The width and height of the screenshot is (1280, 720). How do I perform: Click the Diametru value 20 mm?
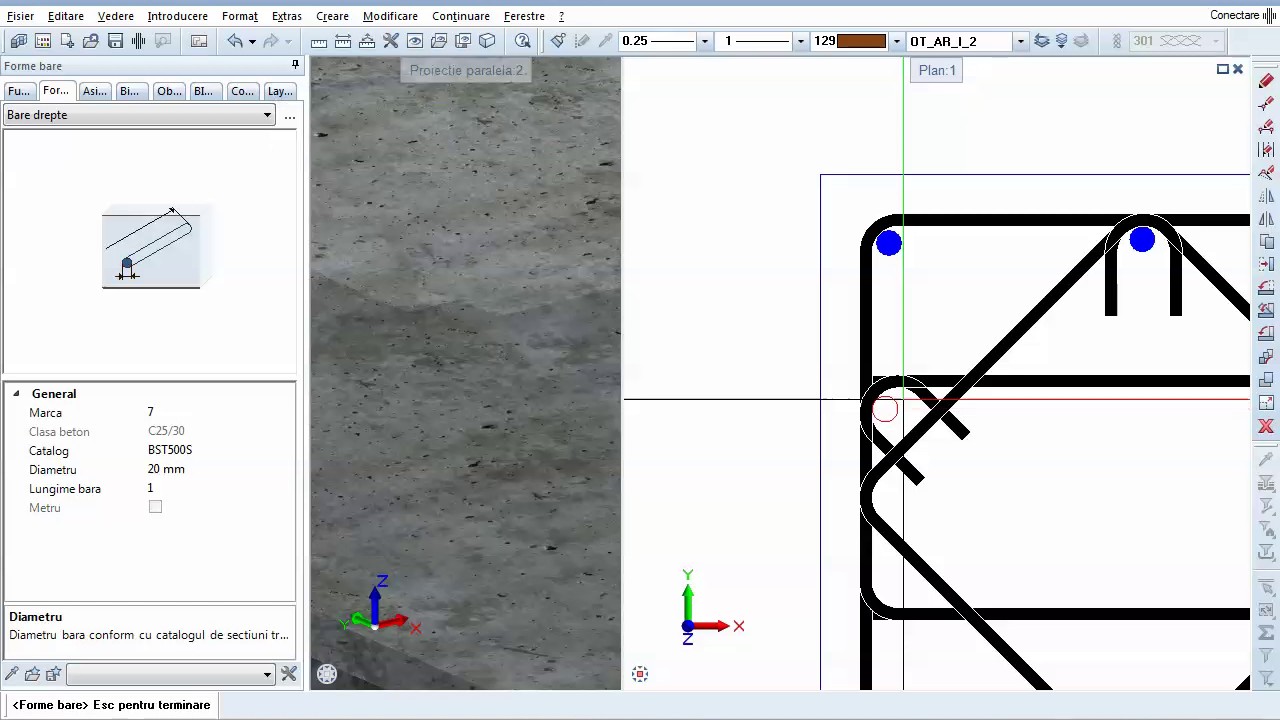coord(166,469)
